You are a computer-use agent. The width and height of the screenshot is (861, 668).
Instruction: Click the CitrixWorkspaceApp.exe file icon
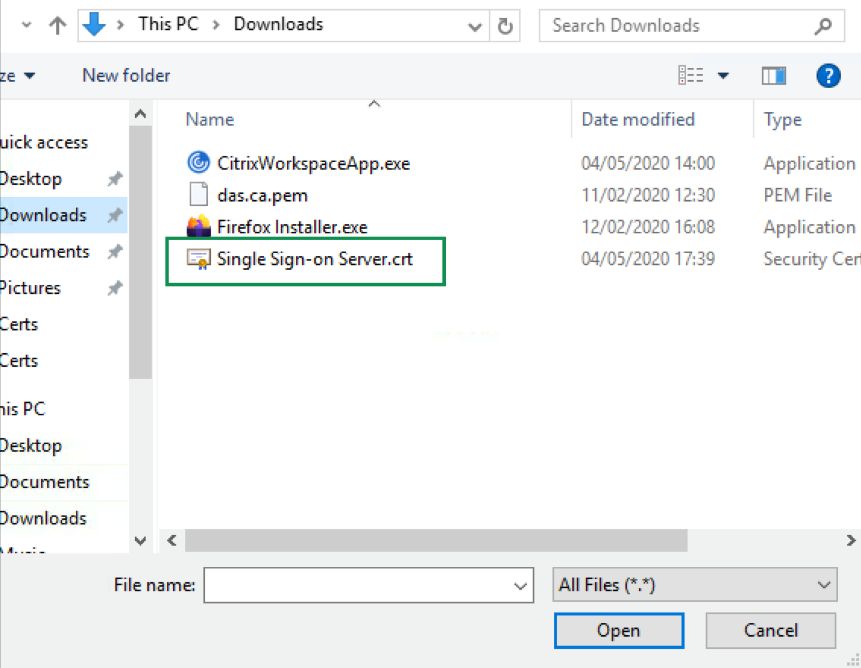(x=198, y=162)
